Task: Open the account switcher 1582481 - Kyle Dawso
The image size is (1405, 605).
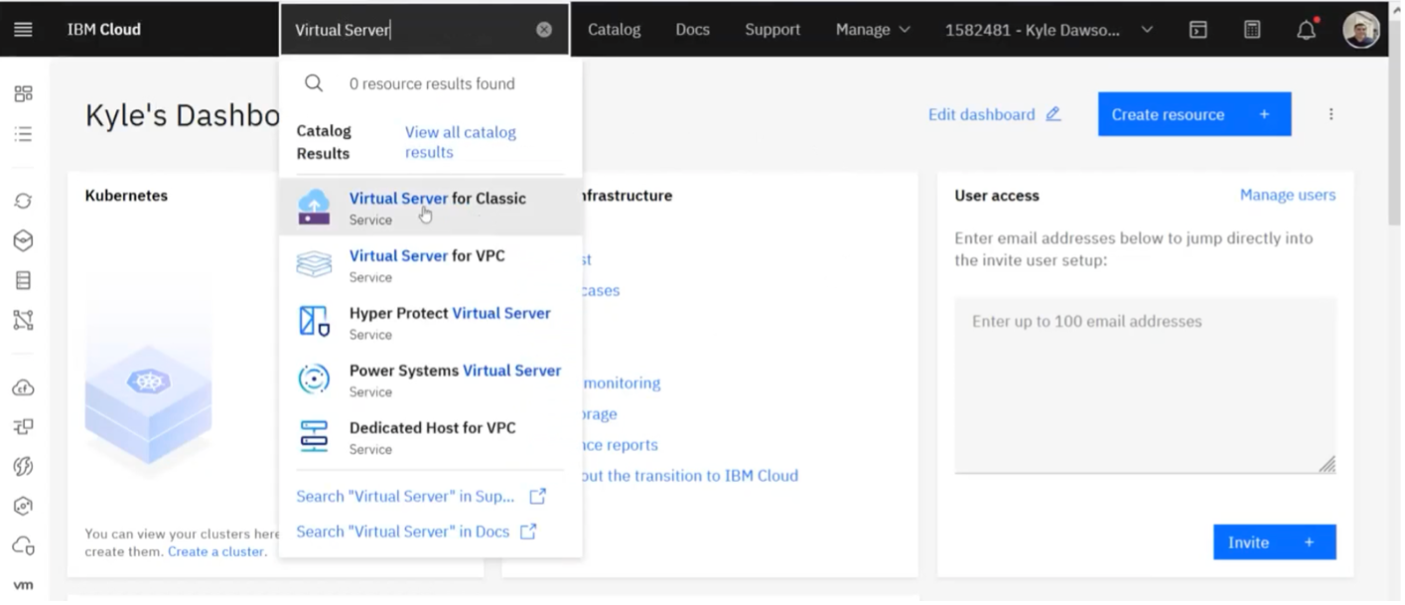Action: pyautogui.click(x=1049, y=30)
